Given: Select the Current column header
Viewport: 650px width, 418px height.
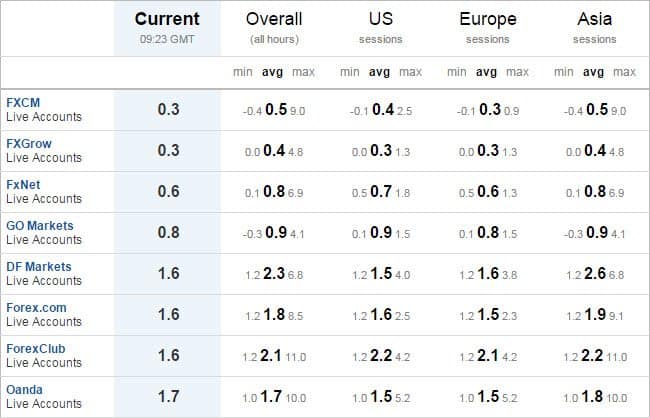Looking at the screenshot, I should point(167,27).
